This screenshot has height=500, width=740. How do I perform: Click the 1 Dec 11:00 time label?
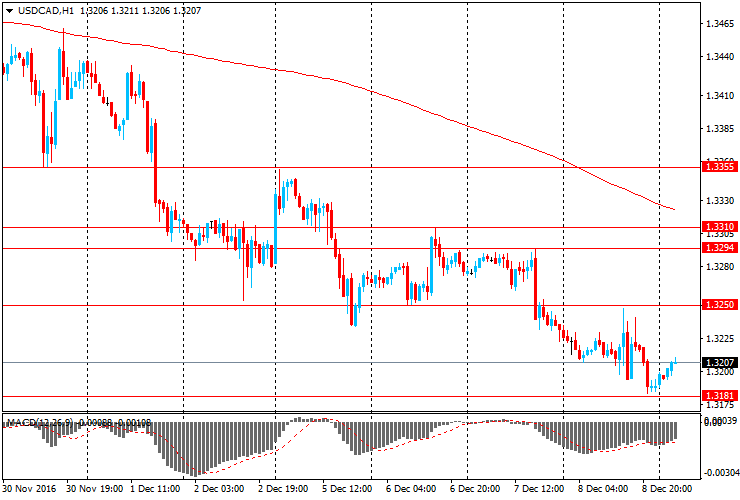coord(155,489)
